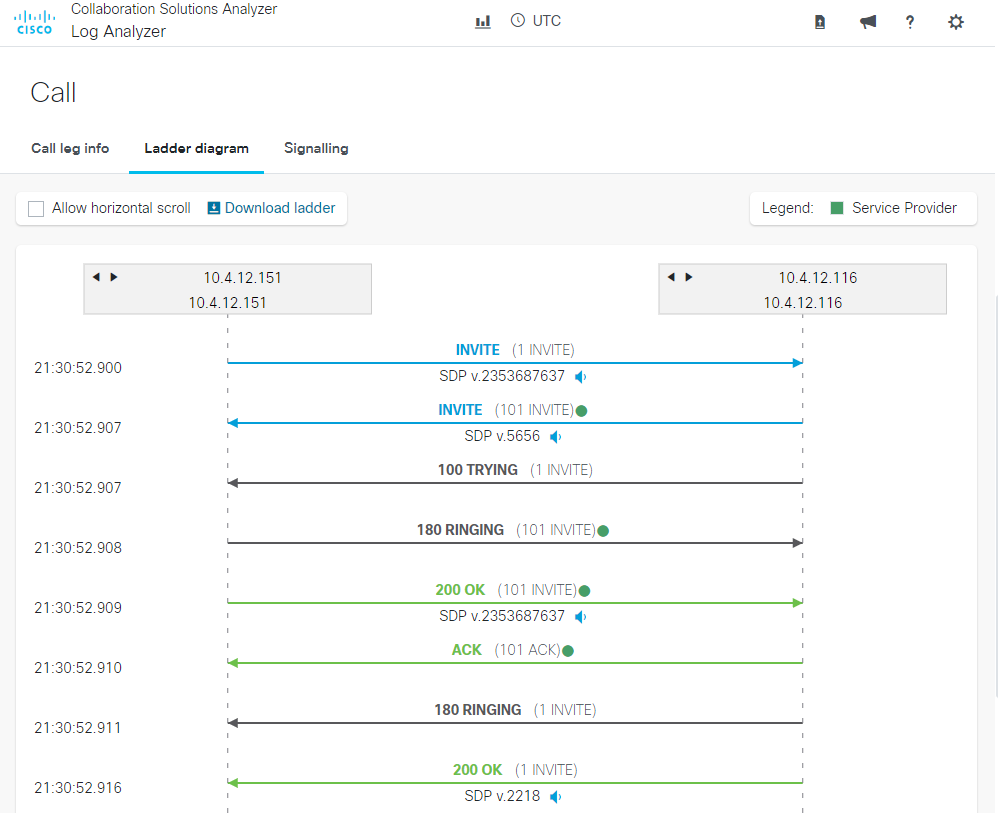Click timestamp 21:30:52.909
998x813 pixels.
(x=78, y=608)
